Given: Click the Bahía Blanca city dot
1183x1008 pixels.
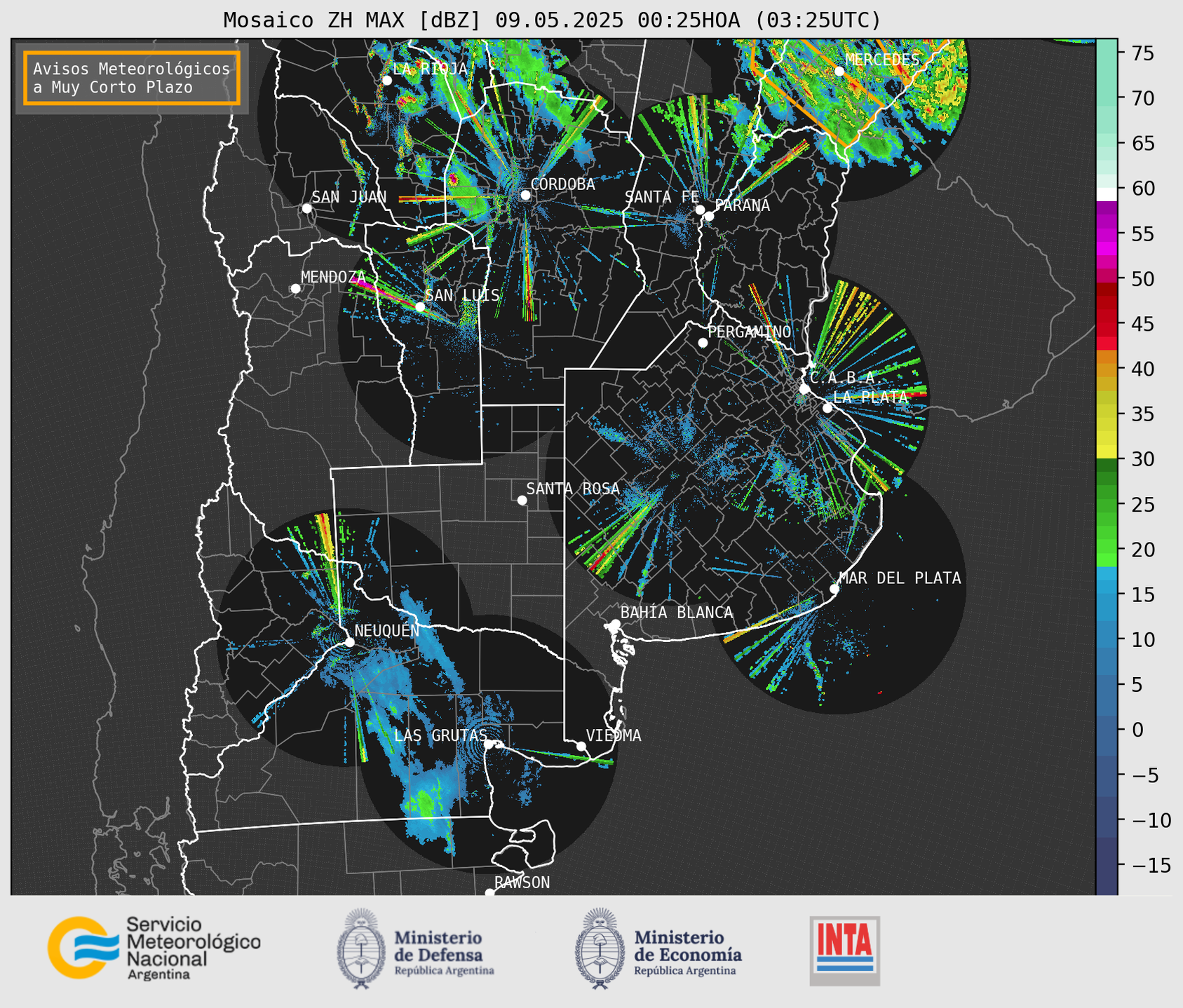Looking at the screenshot, I should [615, 624].
